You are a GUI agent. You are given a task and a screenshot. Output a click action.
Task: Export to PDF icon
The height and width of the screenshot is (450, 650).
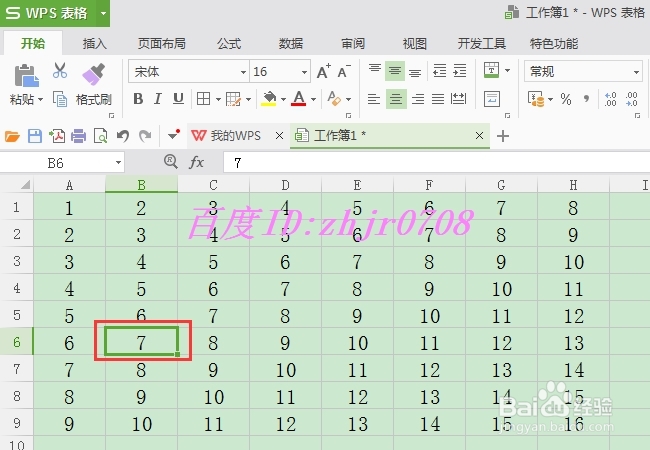point(57,136)
